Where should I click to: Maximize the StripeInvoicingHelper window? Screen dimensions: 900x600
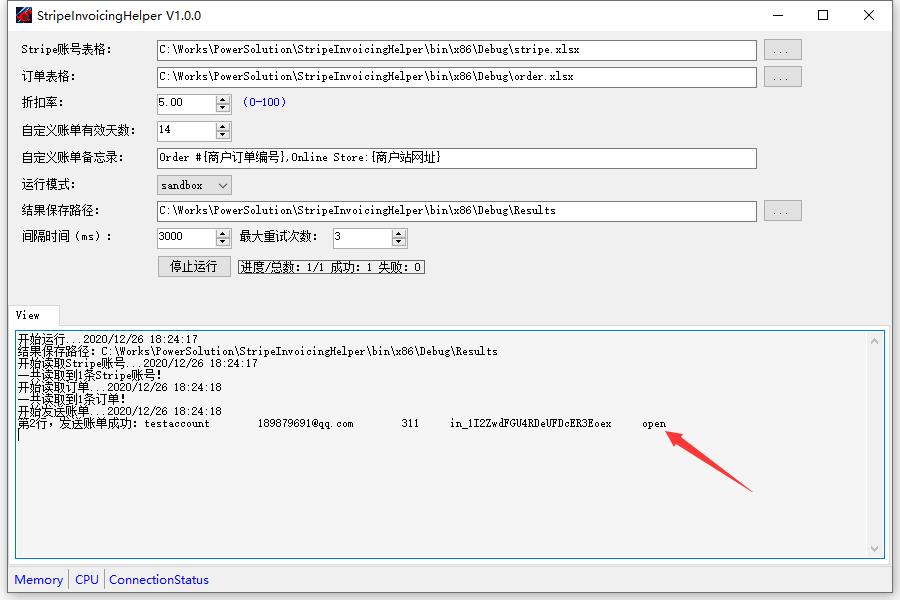(823, 16)
